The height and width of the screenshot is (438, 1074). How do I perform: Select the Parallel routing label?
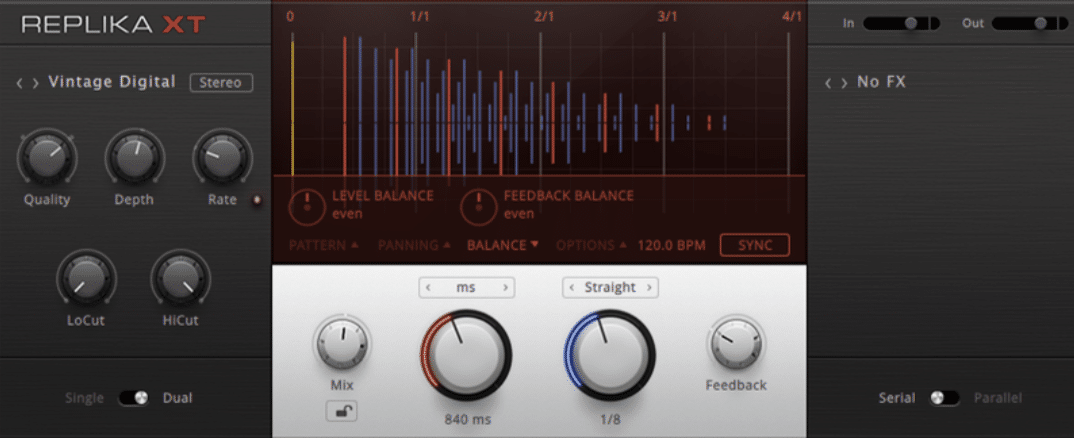[998, 398]
